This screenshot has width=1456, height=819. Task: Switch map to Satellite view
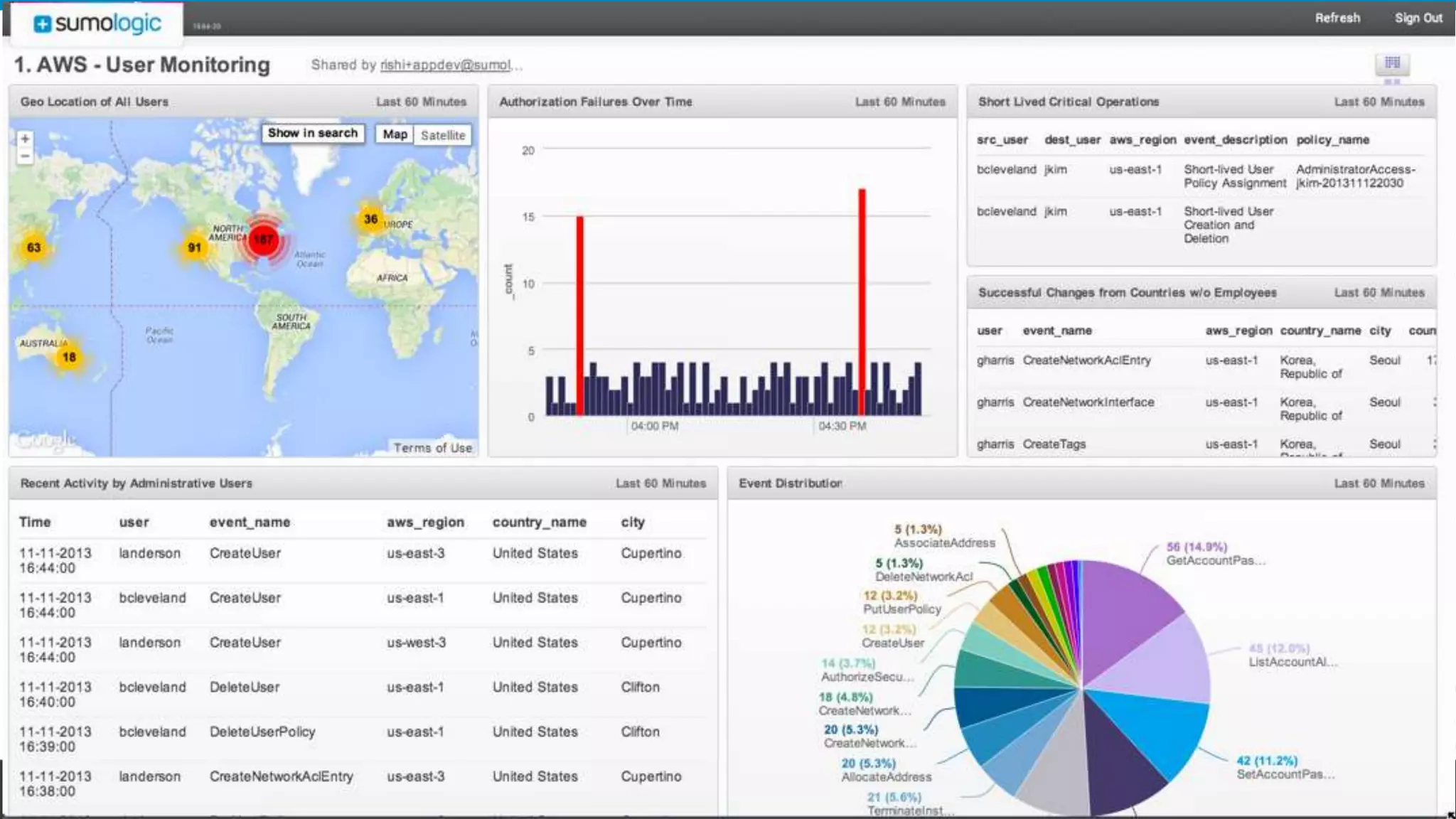[x=442, y=135]
